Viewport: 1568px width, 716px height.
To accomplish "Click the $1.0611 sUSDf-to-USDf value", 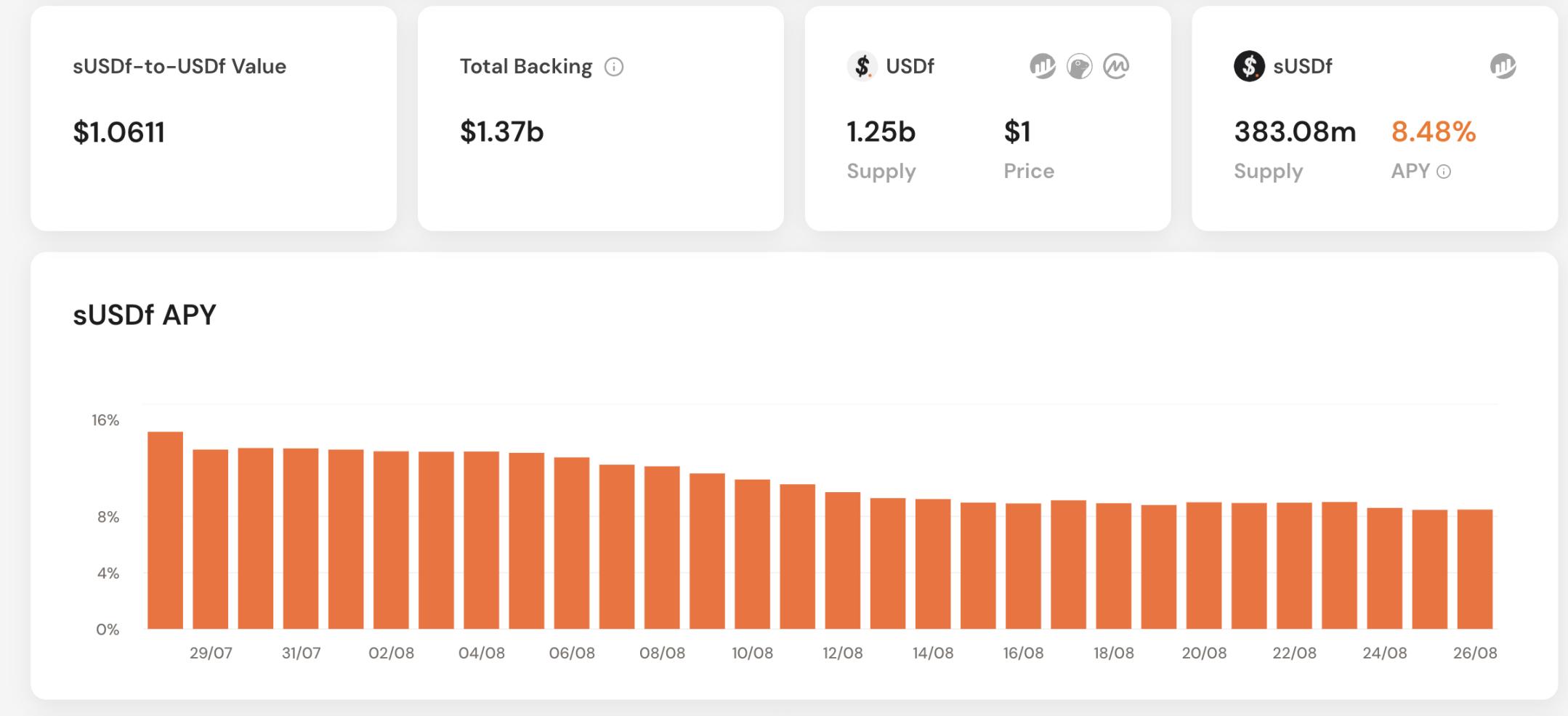I will pyautogui.click(x=118, y=132).
